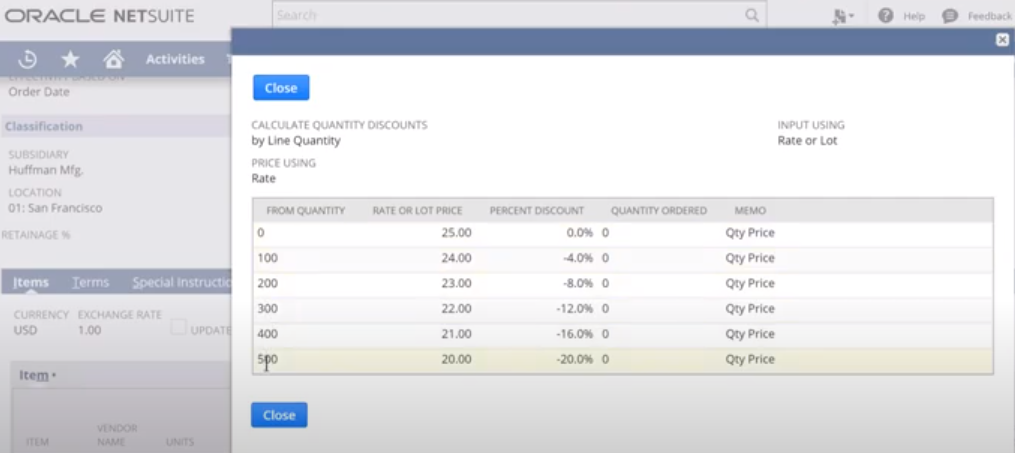Select the From Quantity 500 cell

coord(267,359)
